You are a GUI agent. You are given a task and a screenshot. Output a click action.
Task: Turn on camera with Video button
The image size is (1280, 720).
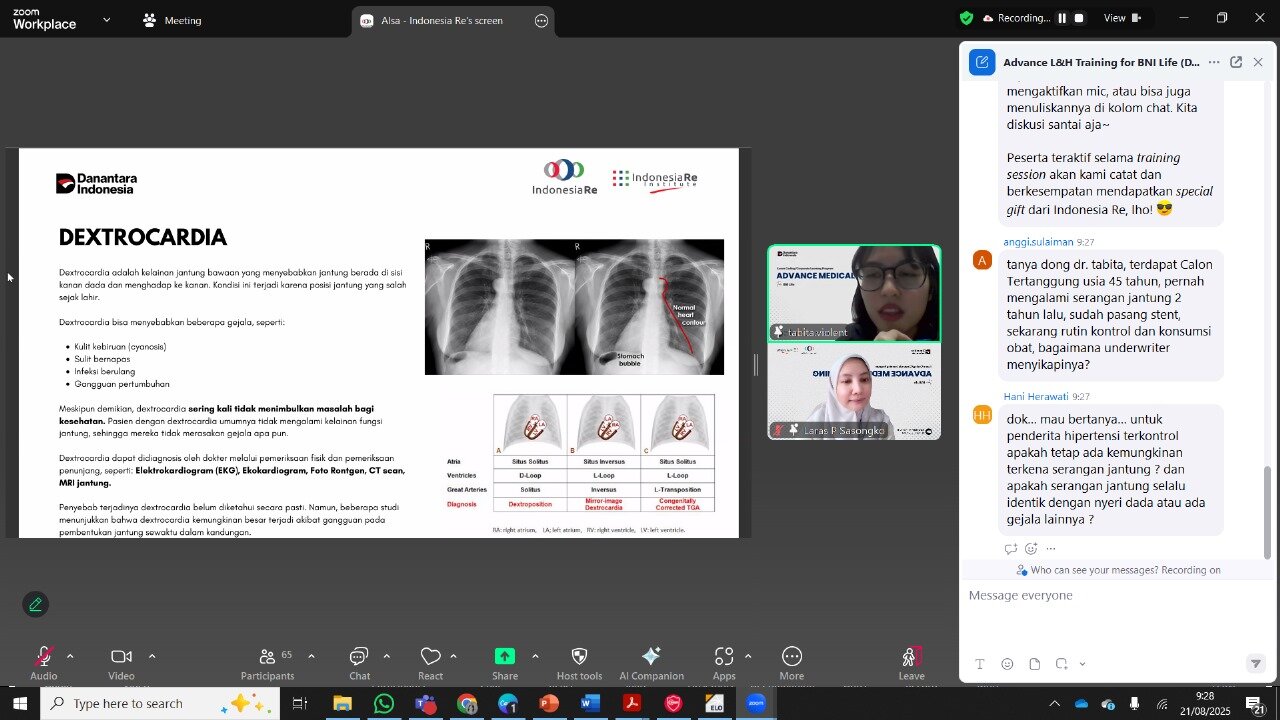pos(121,658)
